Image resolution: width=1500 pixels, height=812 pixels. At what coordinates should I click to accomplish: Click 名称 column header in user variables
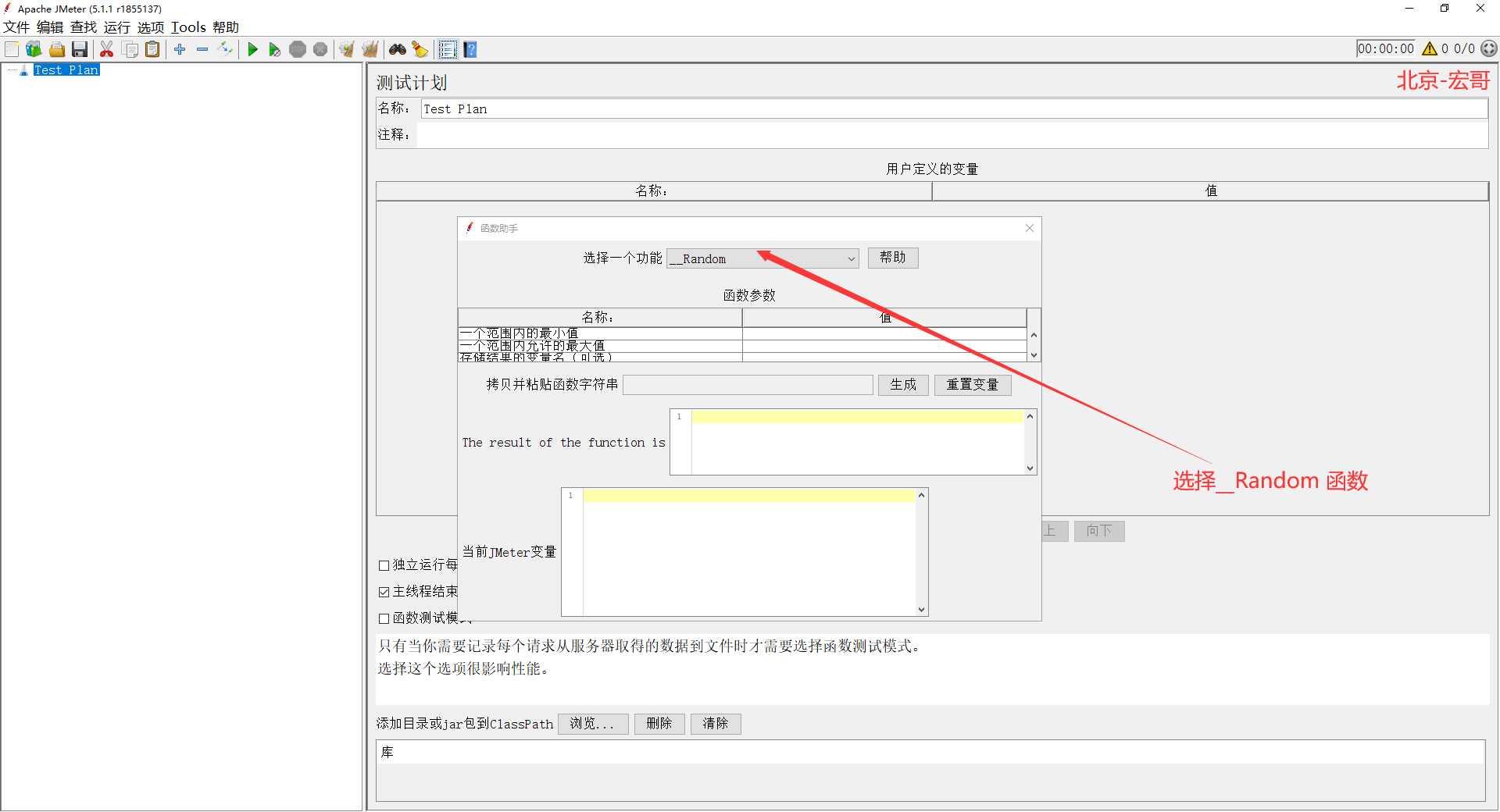(654, 191)
